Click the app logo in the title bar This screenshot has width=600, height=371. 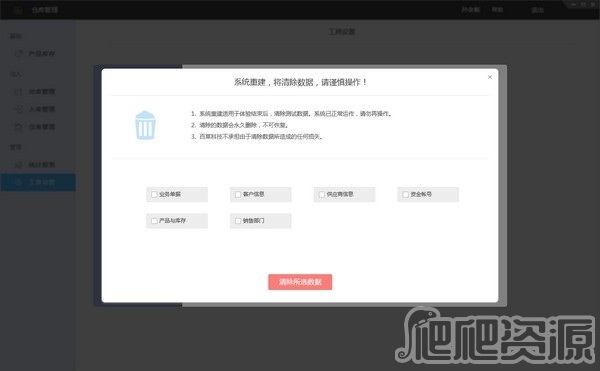pos(18,10)
